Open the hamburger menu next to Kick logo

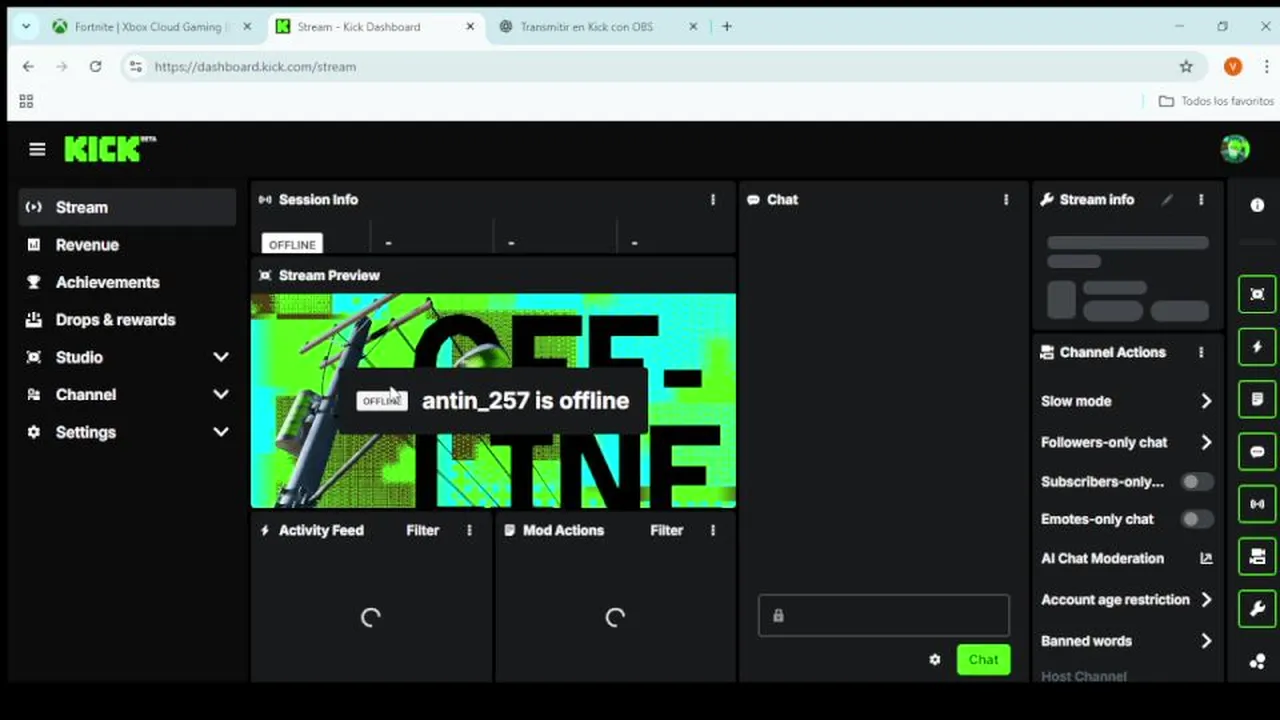click(x=37, y=149)
